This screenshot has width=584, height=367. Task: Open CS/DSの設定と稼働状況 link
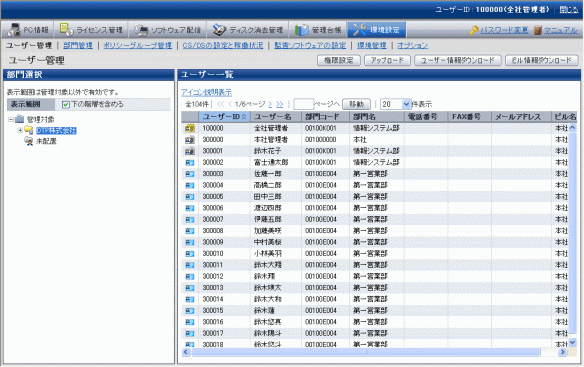pos(223,45)
